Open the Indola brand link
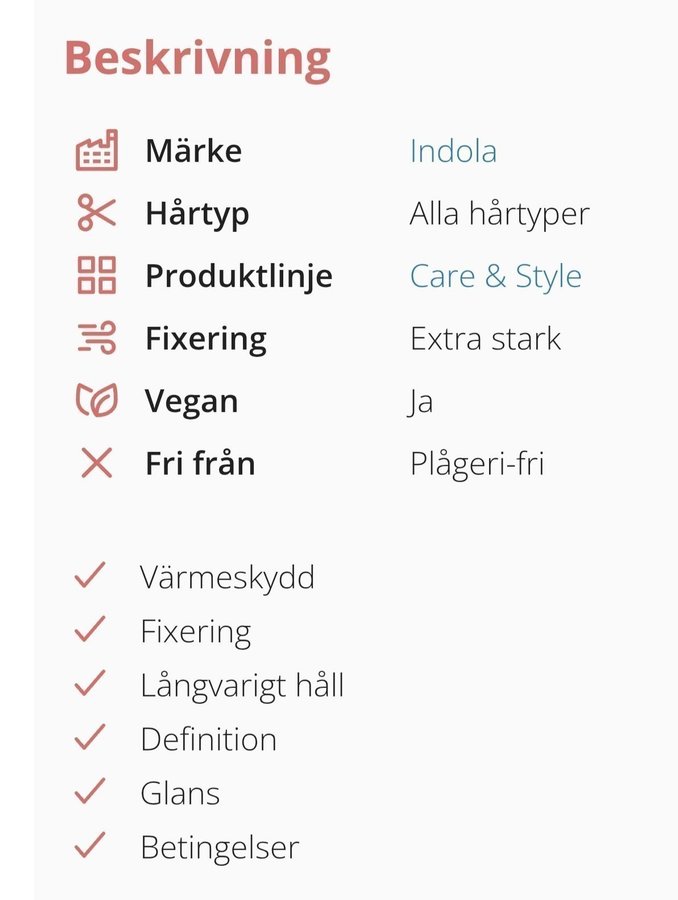Image resolution: width=678 pixels, height=900 pixels. (453, 151)
